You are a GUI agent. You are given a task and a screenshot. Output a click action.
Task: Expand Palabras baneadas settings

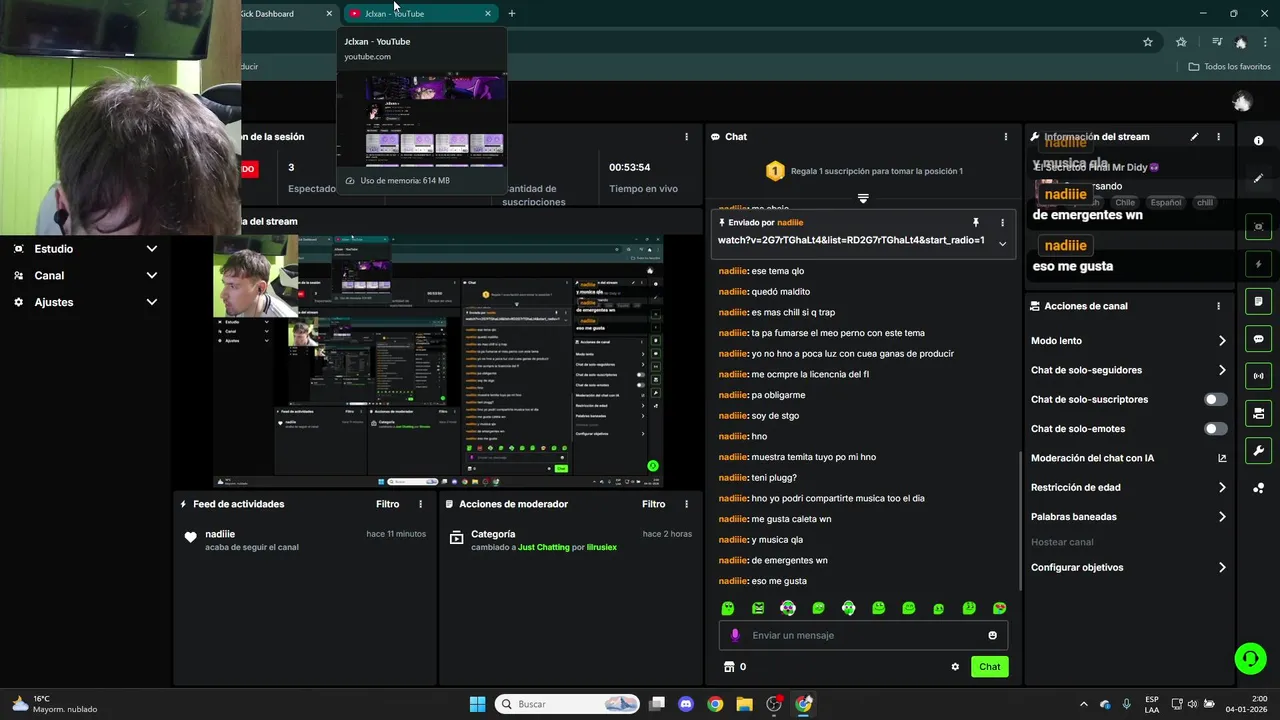[x=1222, y=517]
